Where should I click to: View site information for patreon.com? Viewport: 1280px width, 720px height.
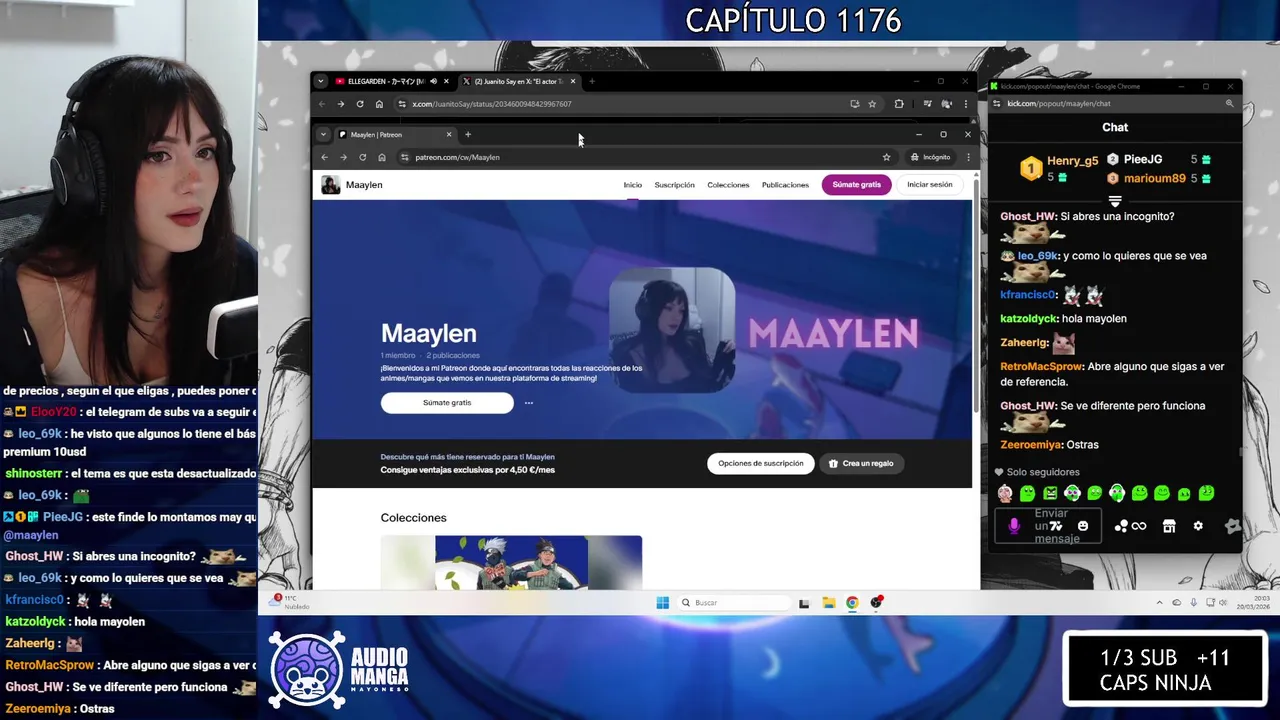coord(405,157)
